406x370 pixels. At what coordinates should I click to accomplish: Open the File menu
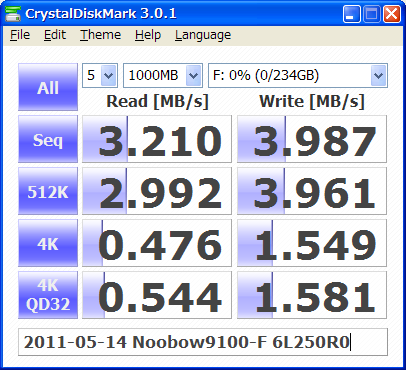pos(20,35)
